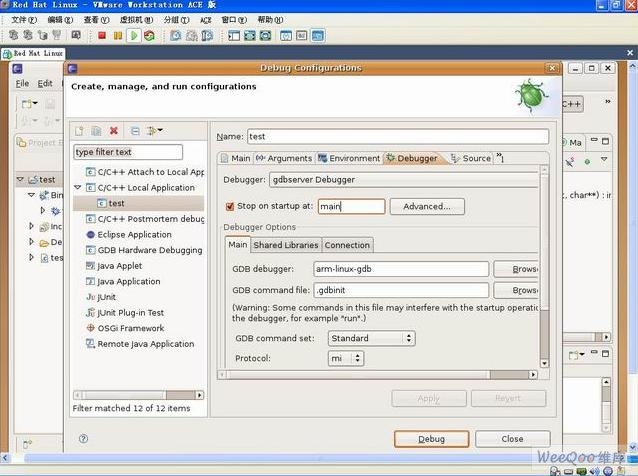The width and height of the screenshot is (638, 476).
Task: Click the collapse all configurations icon
Action: [x=135, y=131]
